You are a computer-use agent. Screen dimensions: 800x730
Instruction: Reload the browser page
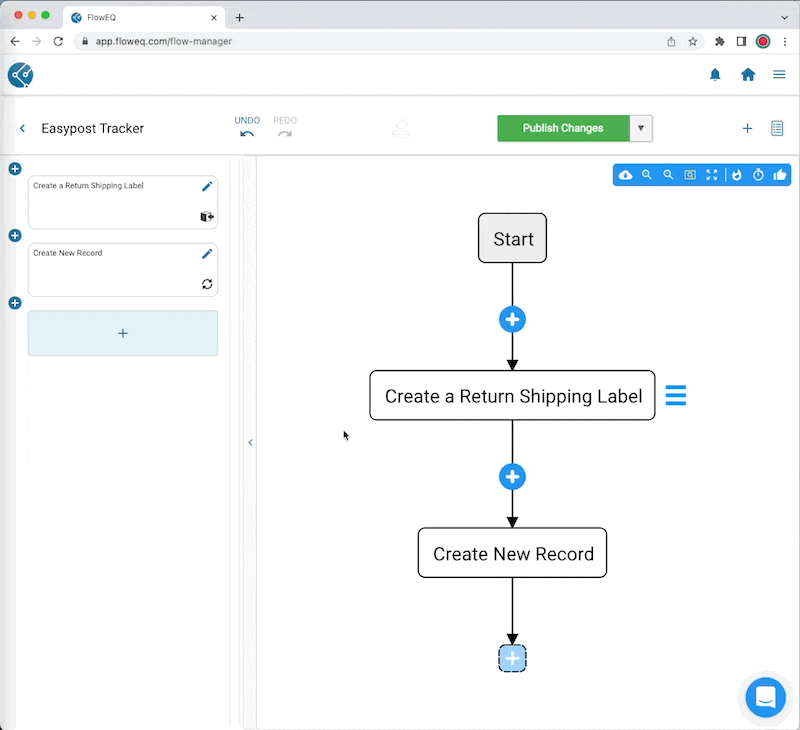(x=58, y=41)
